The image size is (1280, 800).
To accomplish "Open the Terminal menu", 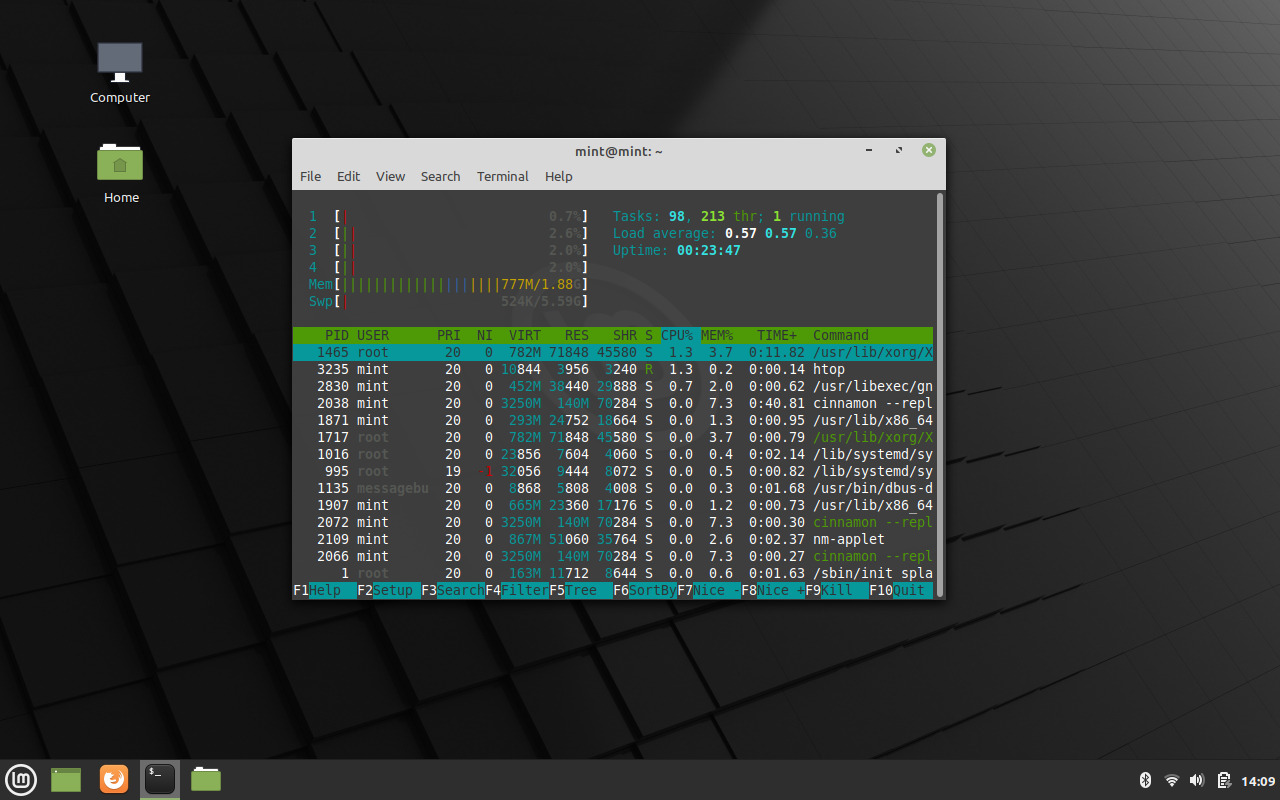I will tap(502, 176).
